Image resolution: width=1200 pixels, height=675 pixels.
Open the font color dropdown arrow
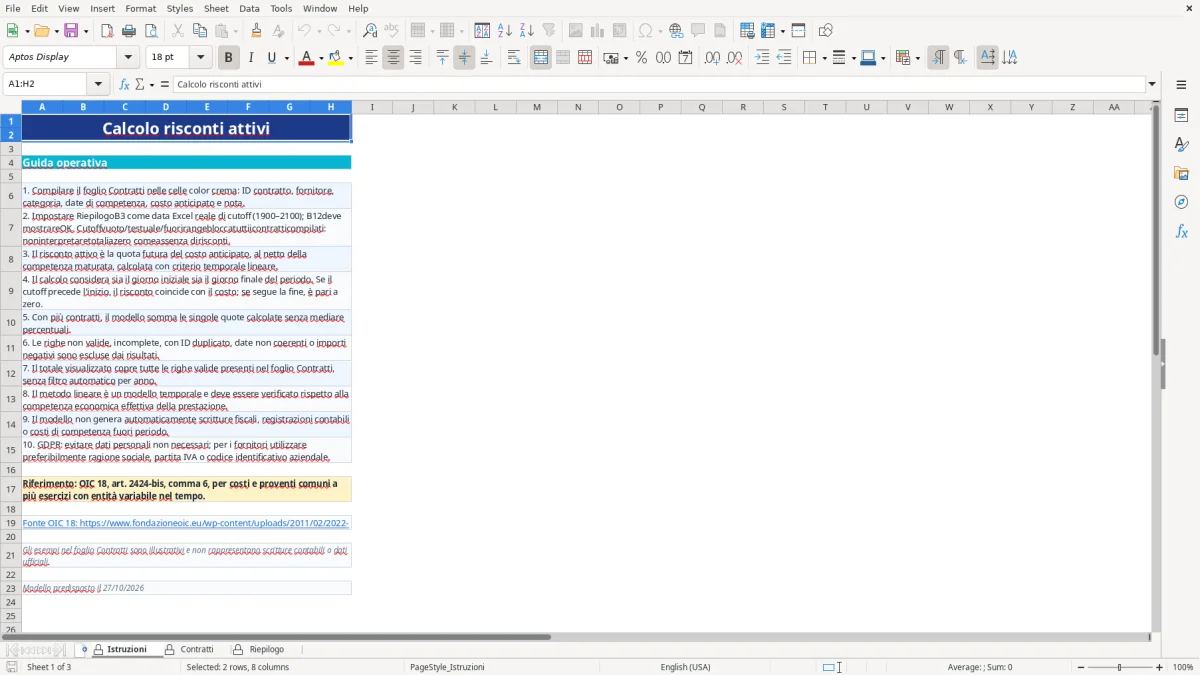point(320,58)
